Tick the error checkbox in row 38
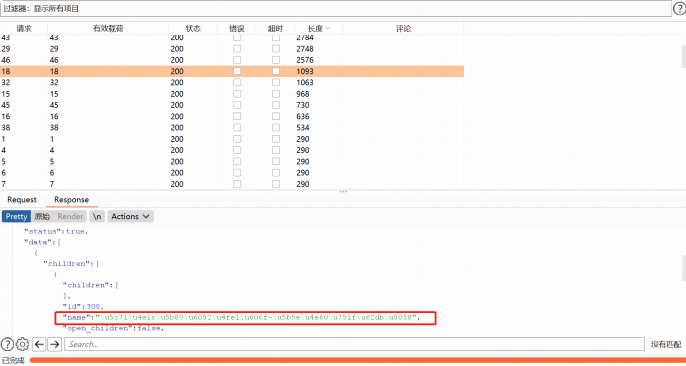 [x=237, y=128]
